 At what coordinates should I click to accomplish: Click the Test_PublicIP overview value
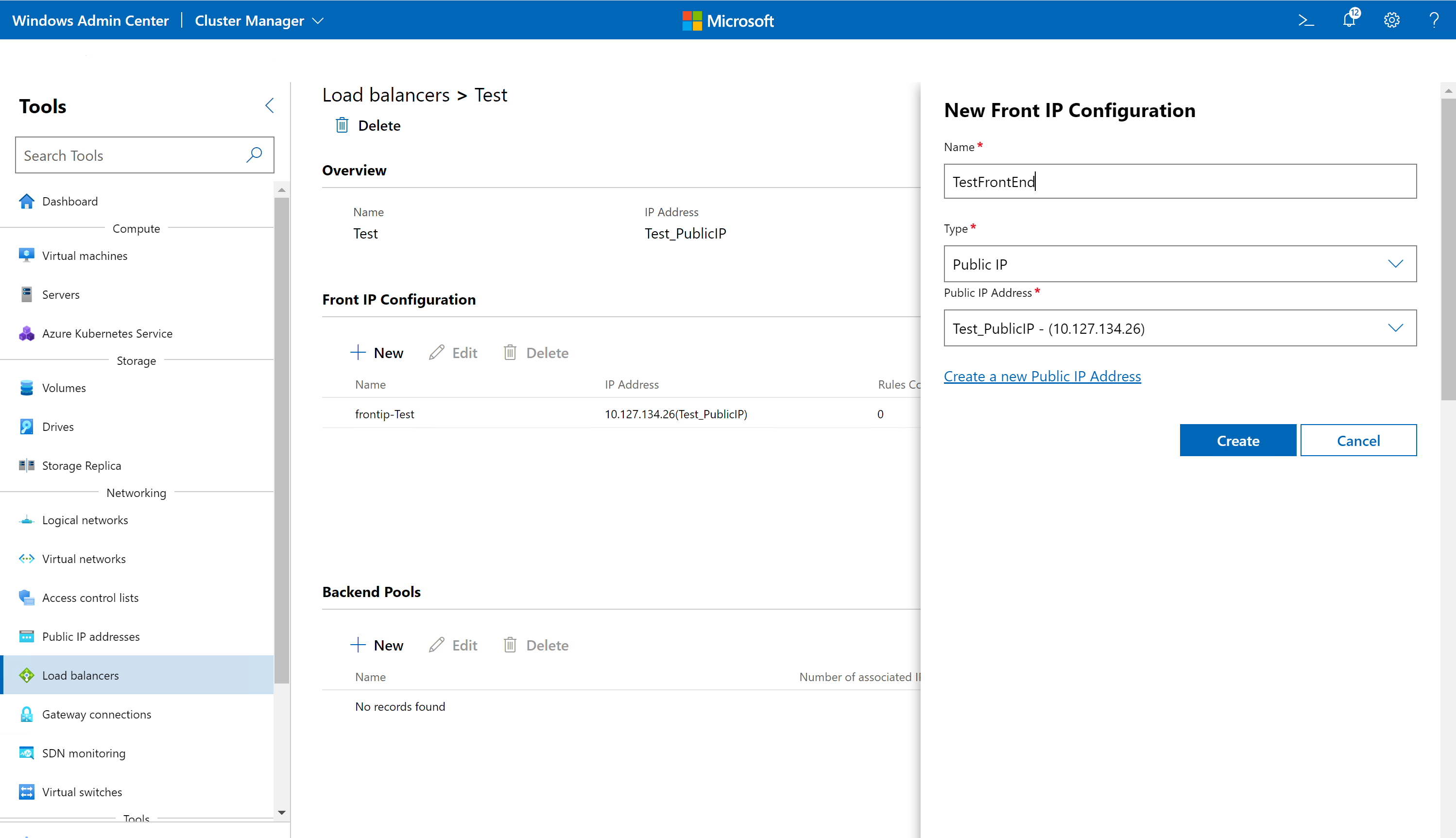[x=685, y=234]
